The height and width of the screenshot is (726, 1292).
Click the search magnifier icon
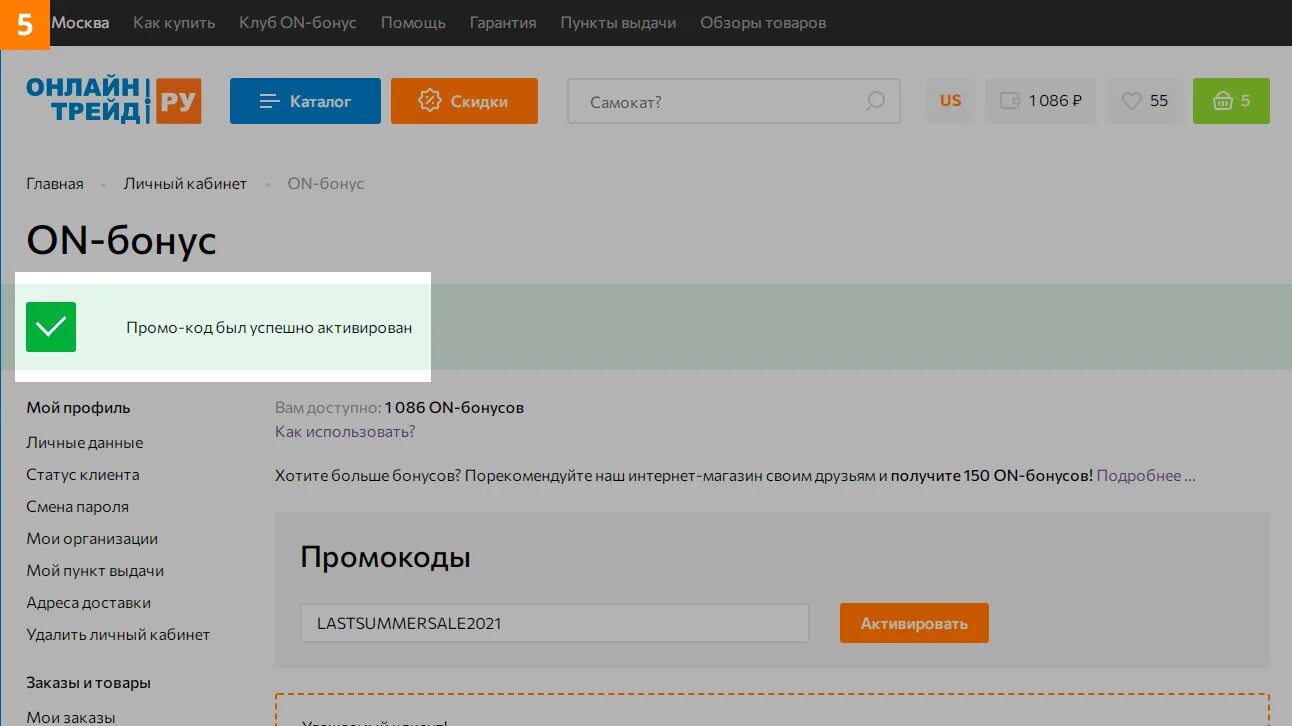[x=875, y=101]
